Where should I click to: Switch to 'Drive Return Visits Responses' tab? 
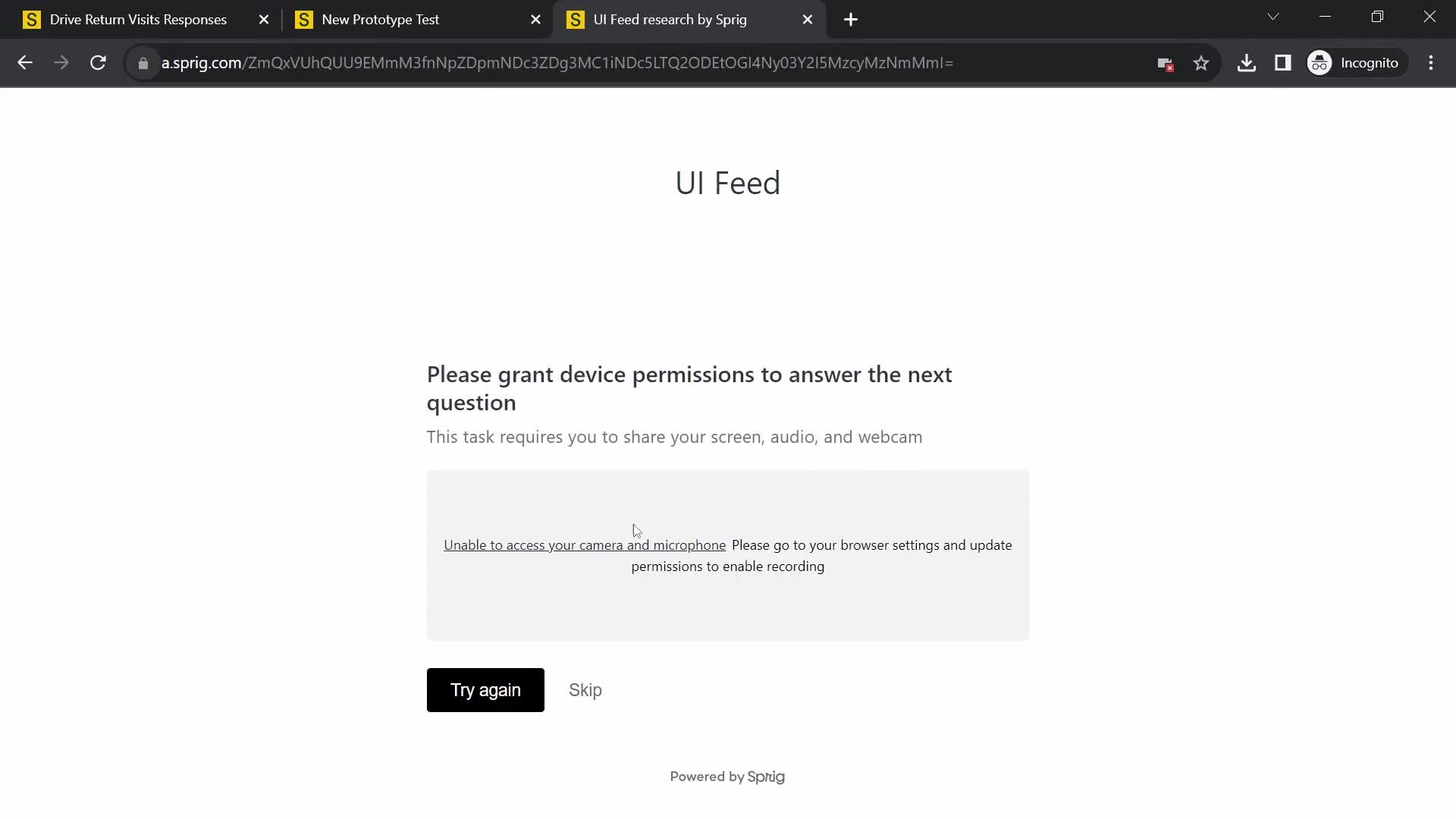click(139, 20)
